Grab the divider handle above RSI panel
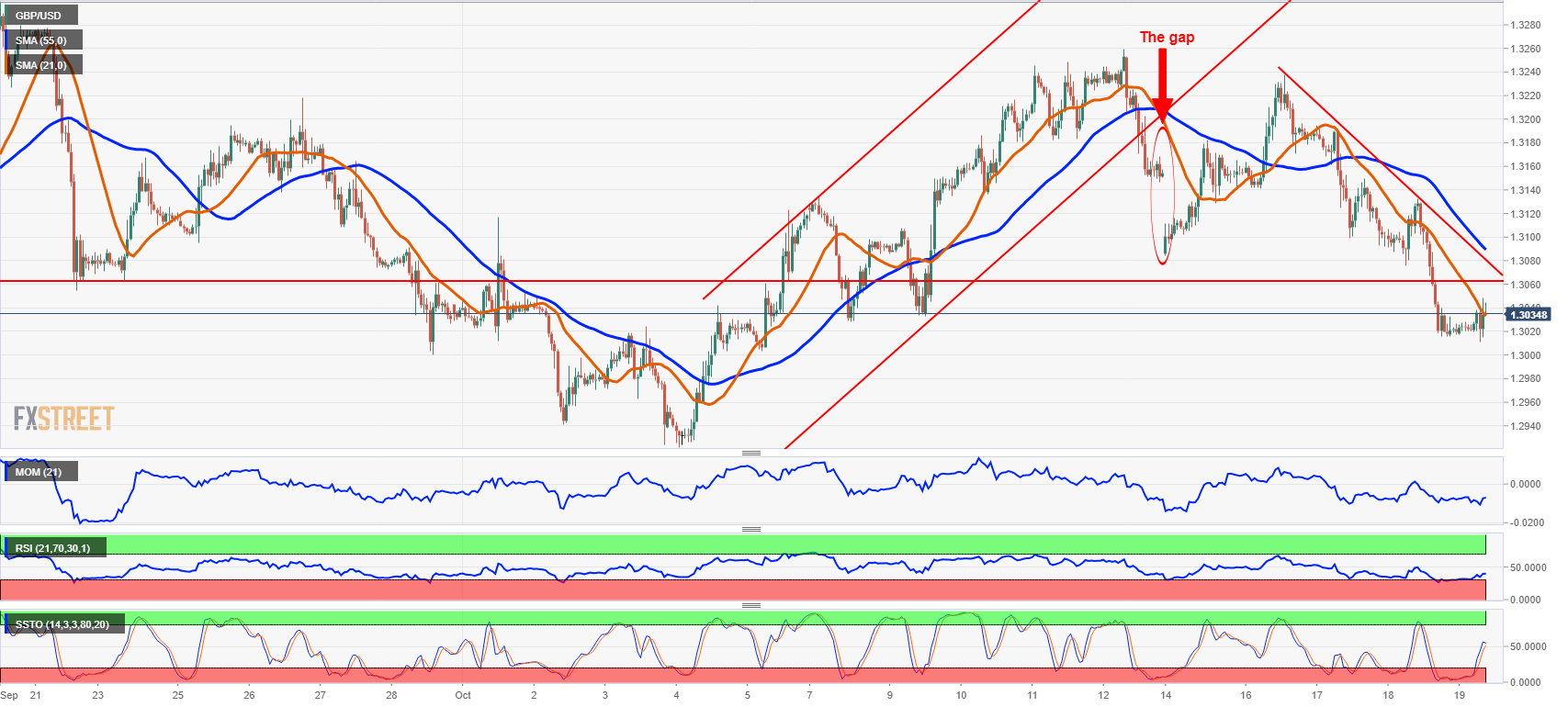The width and height of the screenshot is (1568, 707). [751, 529]
